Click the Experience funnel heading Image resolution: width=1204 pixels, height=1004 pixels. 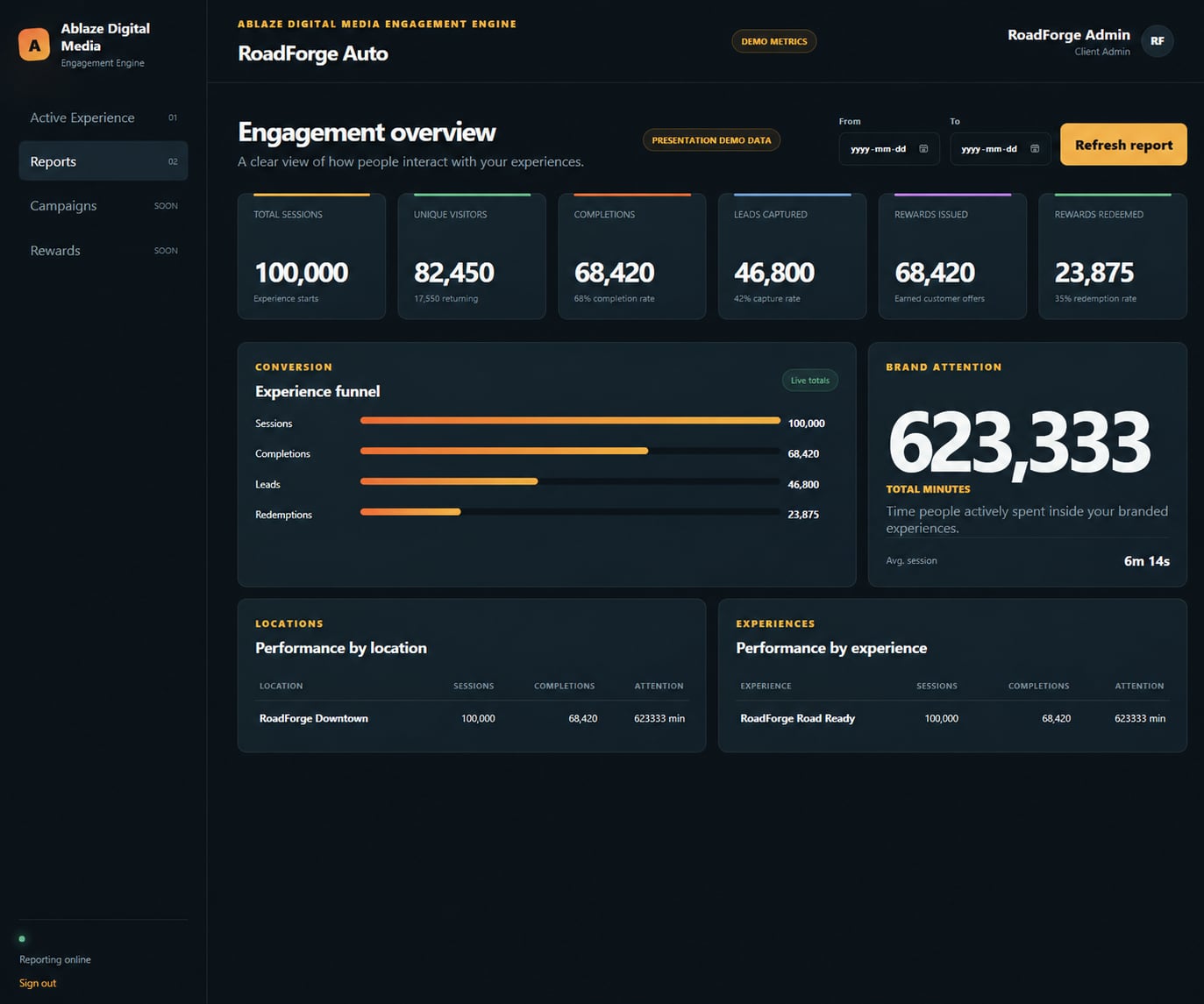(317, 392)
